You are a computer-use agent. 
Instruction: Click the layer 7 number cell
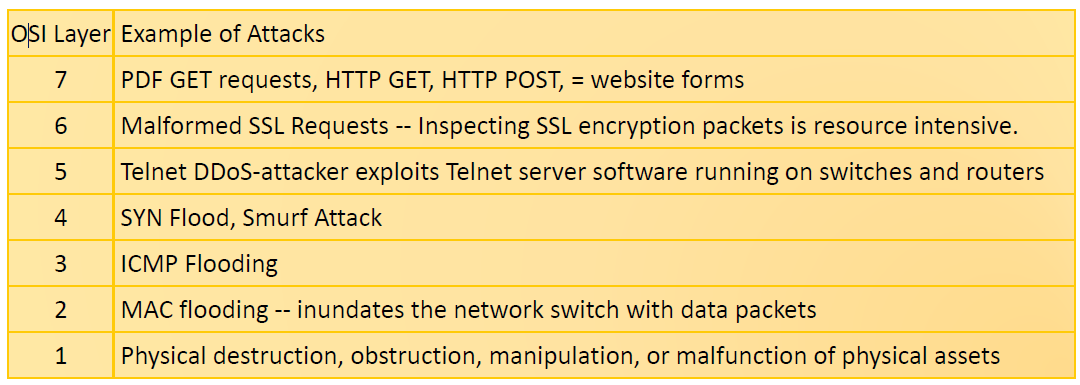[61, 80]
